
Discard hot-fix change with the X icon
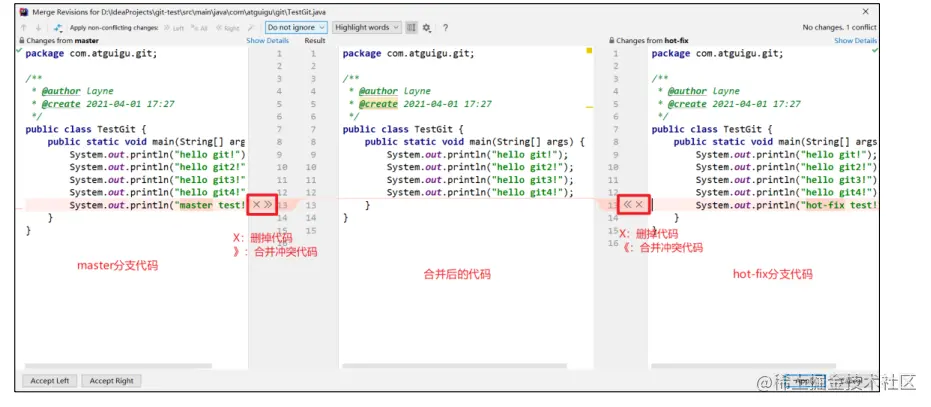click(639, 204)
